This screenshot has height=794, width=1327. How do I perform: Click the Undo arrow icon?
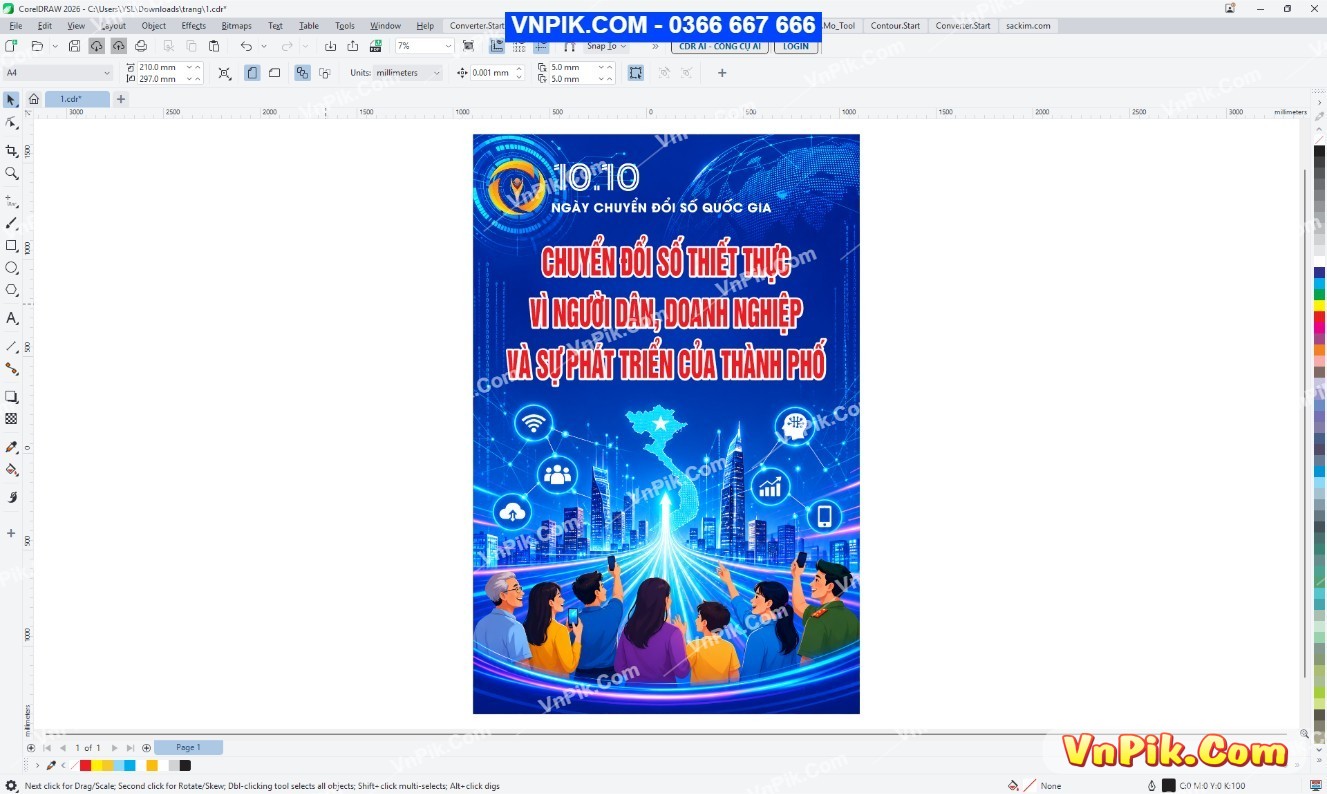pos(246,46)
